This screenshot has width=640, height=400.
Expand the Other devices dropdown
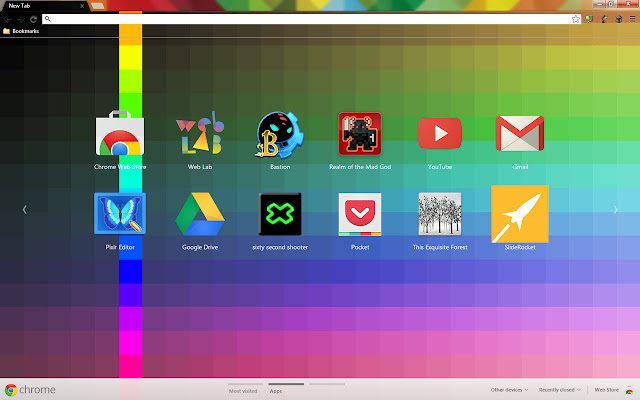509,390
